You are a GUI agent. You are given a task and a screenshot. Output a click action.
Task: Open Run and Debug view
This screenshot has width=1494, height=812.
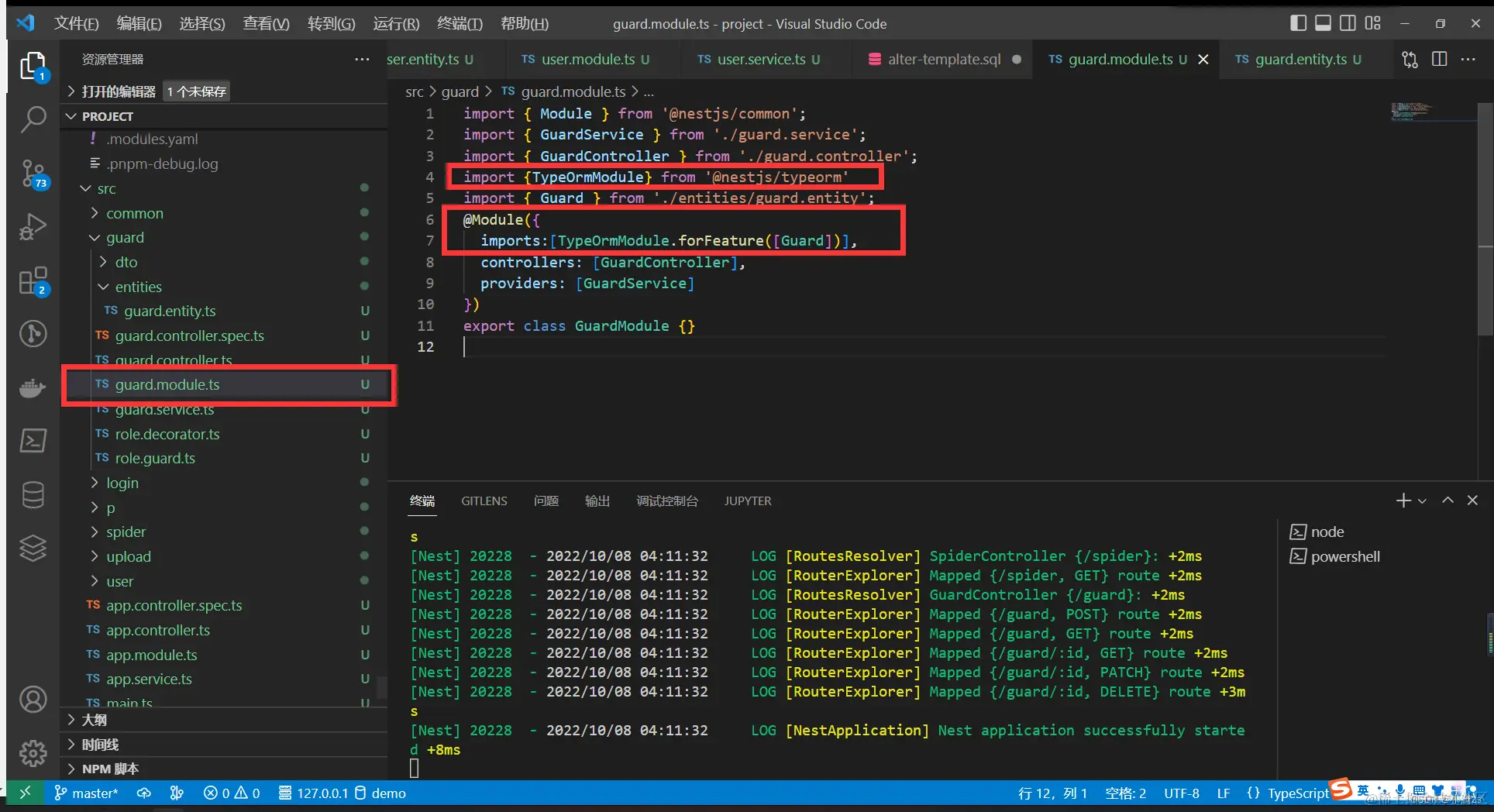tap(33, 226)
